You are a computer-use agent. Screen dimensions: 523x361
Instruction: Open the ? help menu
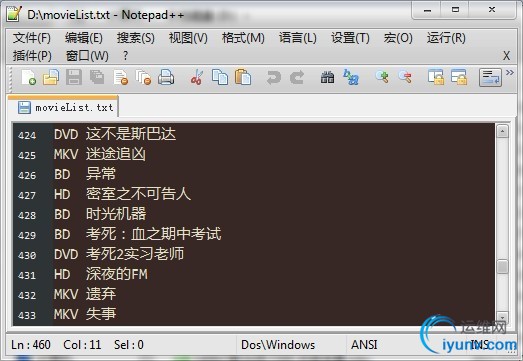click(x=125, y=56)
